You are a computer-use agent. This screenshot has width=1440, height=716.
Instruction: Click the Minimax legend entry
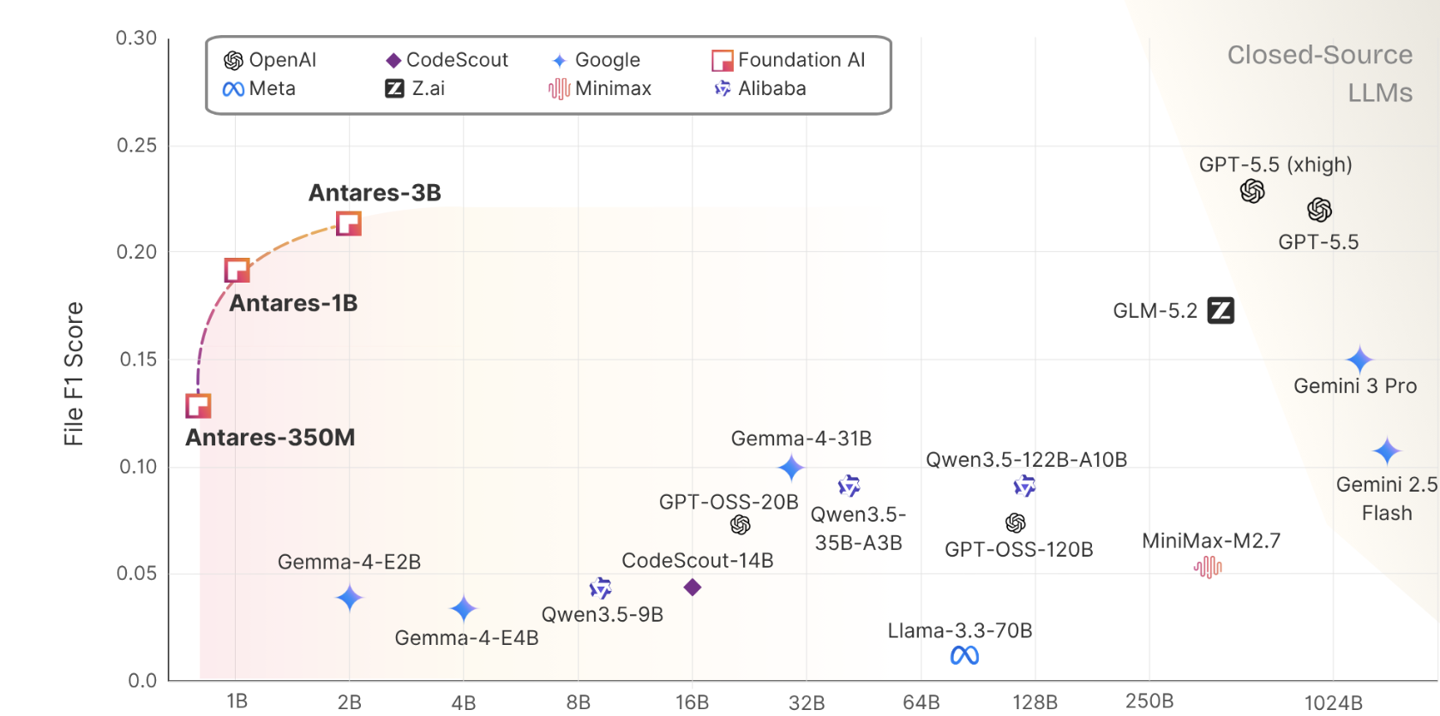coord(599,88)
